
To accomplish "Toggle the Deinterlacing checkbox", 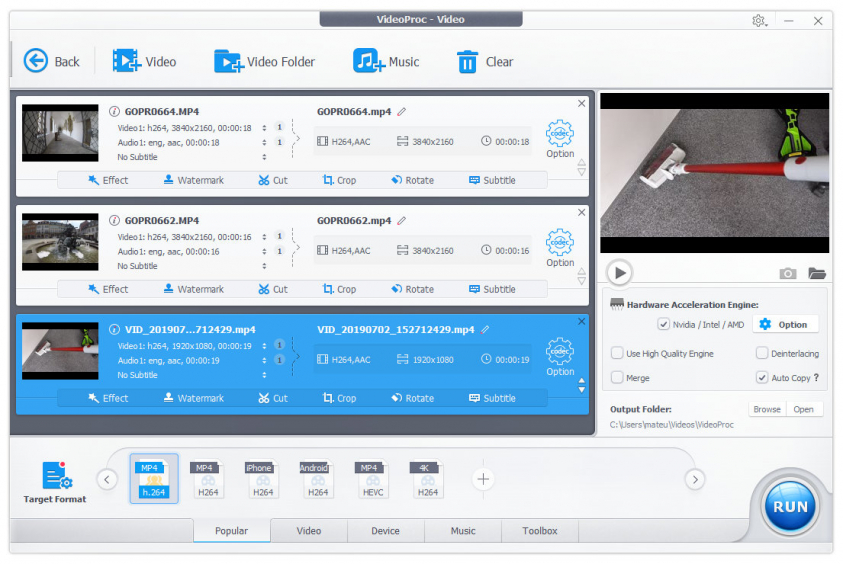I will [762, 353].
